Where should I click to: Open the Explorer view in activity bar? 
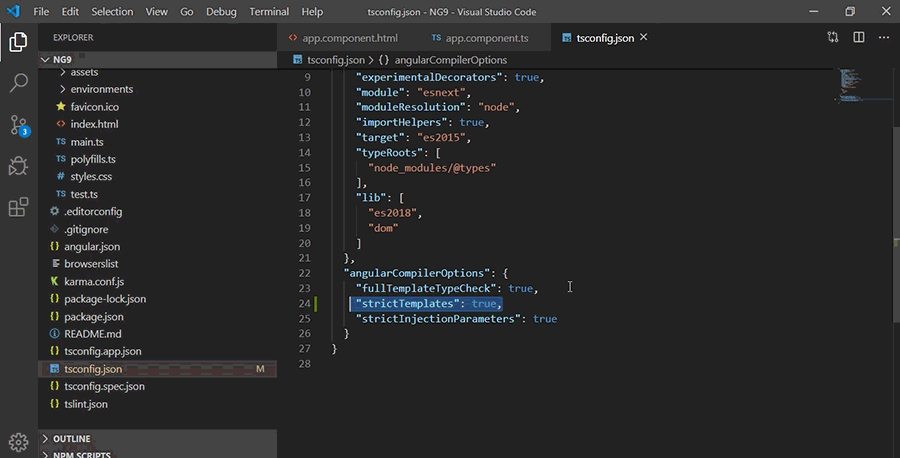click(18, 43)
